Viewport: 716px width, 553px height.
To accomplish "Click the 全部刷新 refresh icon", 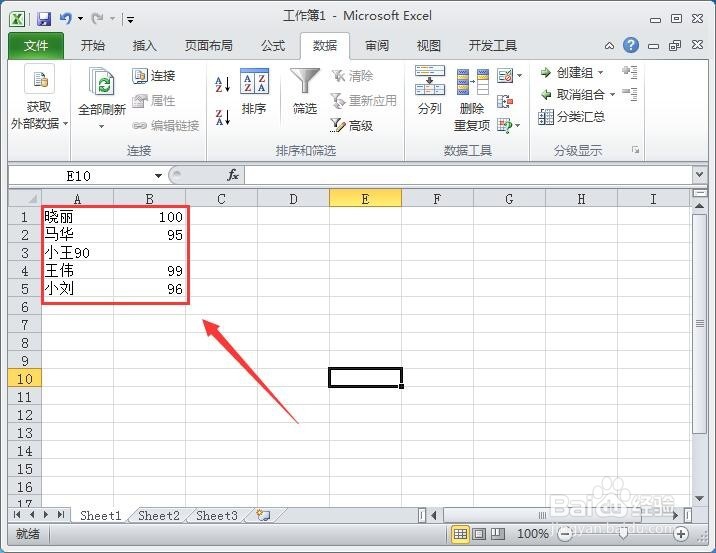I will (101, 83).
